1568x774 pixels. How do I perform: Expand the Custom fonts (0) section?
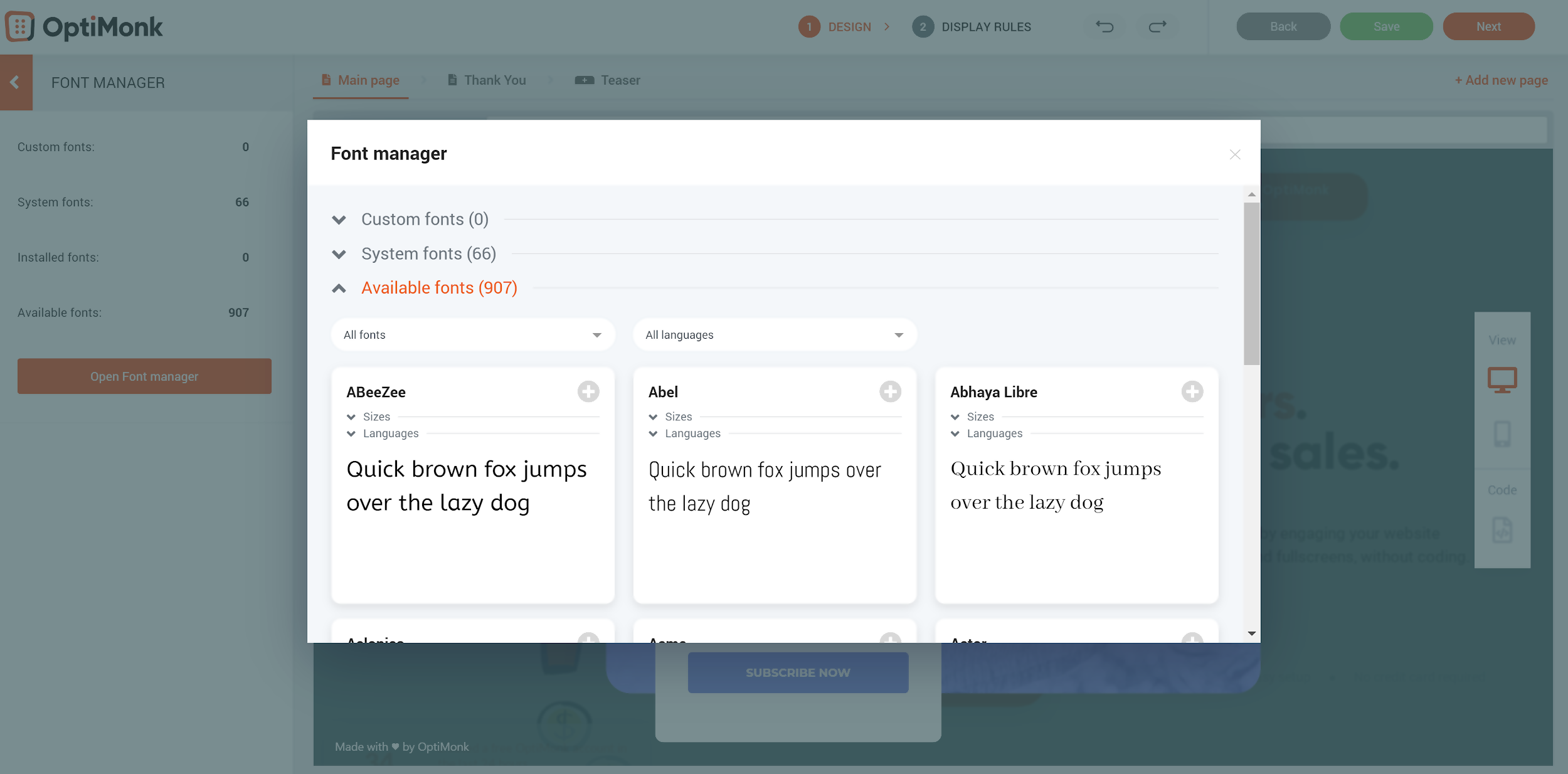tap(339, 220)
